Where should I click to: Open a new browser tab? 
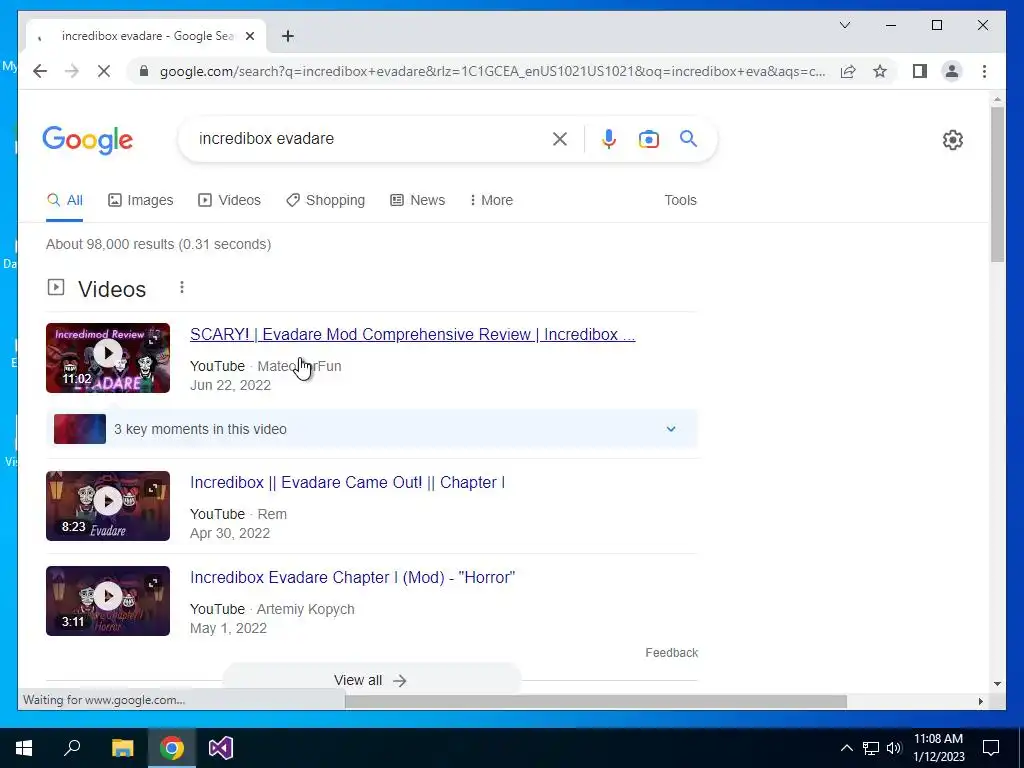tap(288, 36)
